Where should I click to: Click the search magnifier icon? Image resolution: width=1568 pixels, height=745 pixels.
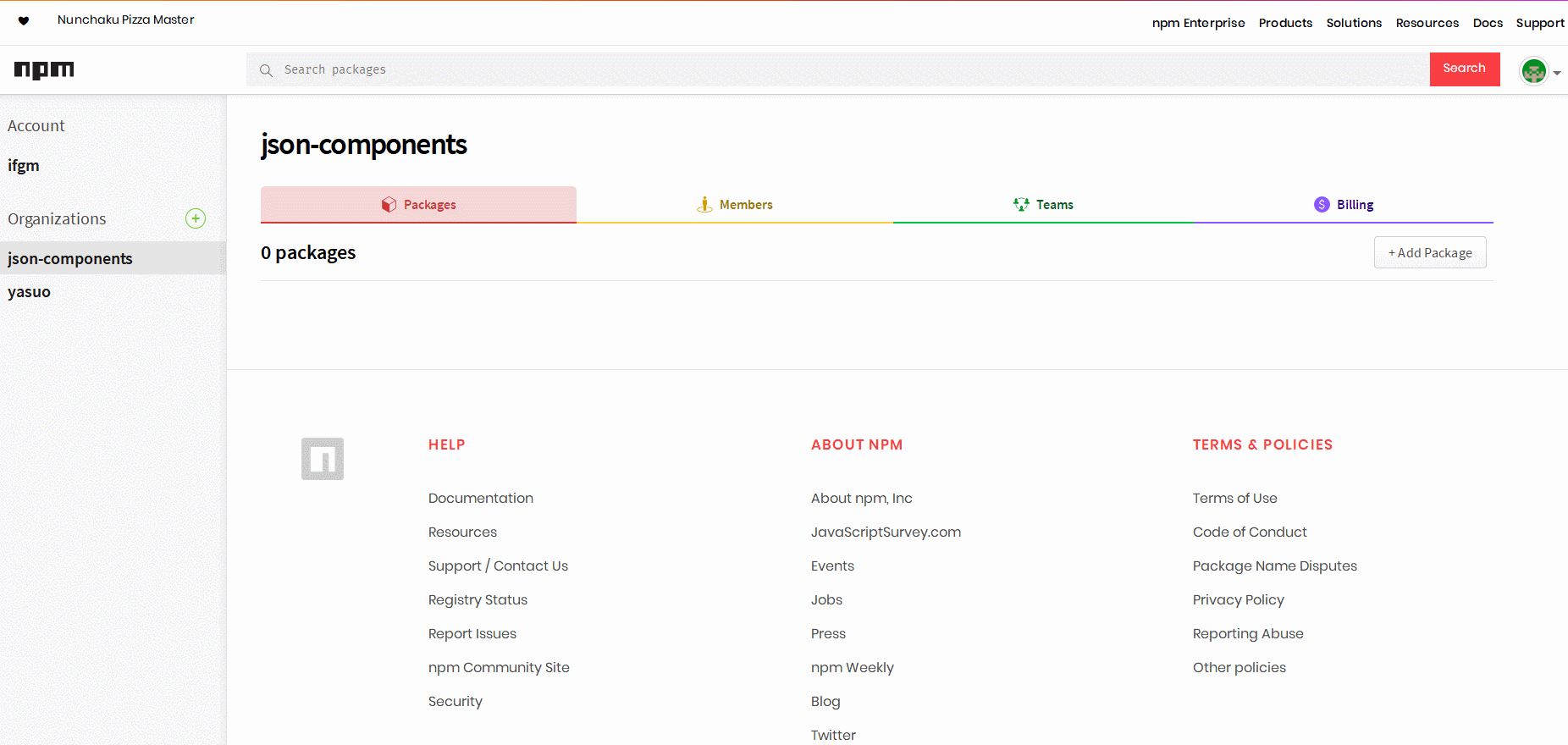tap(266, 70)
